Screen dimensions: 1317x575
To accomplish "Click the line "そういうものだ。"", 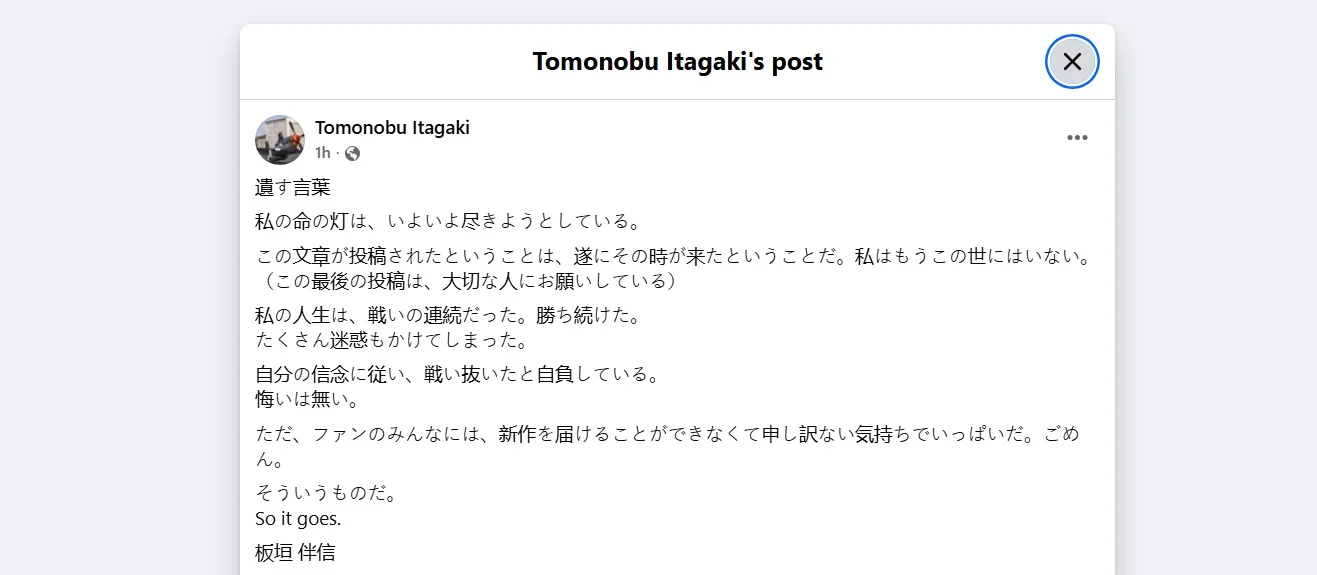I will point(326,493).
